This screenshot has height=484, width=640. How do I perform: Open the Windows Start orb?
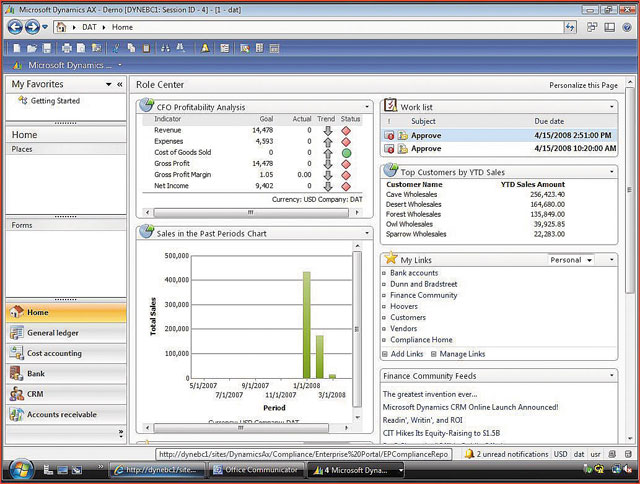[x=21, y=470]
